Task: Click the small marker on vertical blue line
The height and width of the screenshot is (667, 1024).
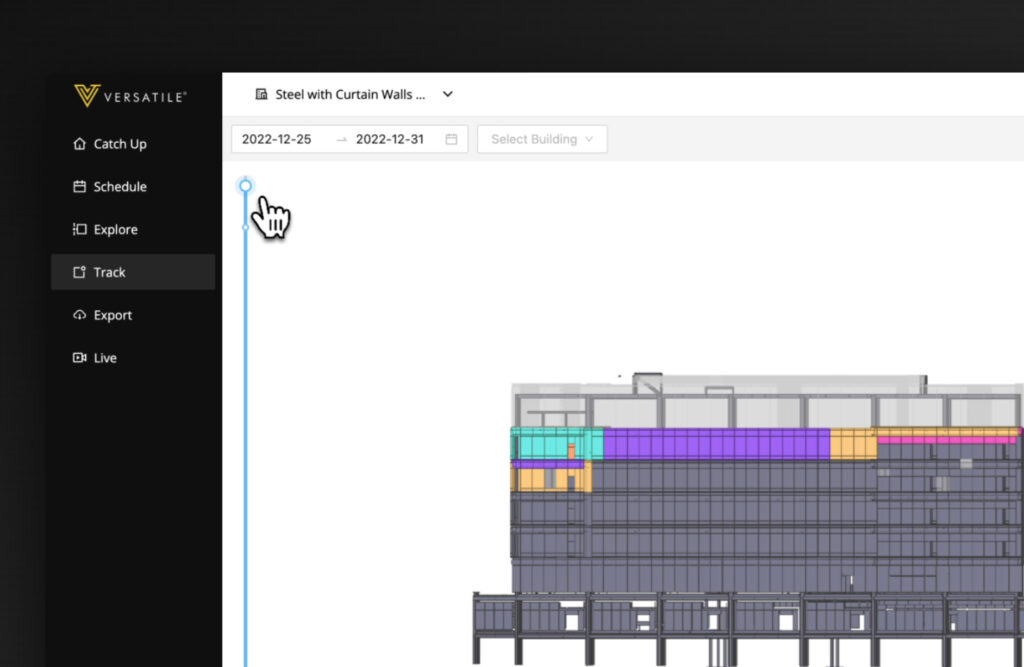Action: pyautogui.click(x=246, y=227)
